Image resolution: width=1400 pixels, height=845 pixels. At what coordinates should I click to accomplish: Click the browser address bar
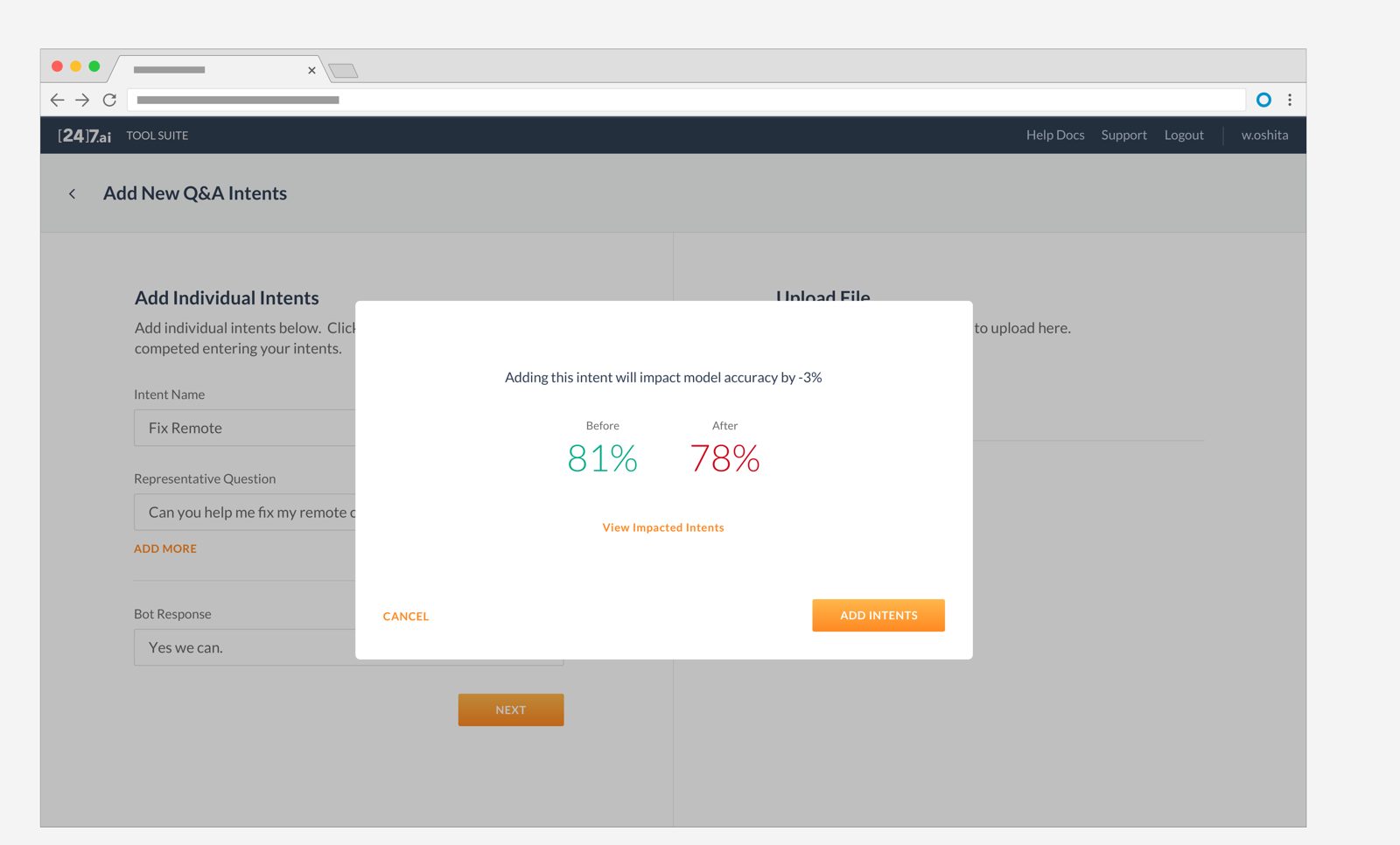(x=686, y=100)
